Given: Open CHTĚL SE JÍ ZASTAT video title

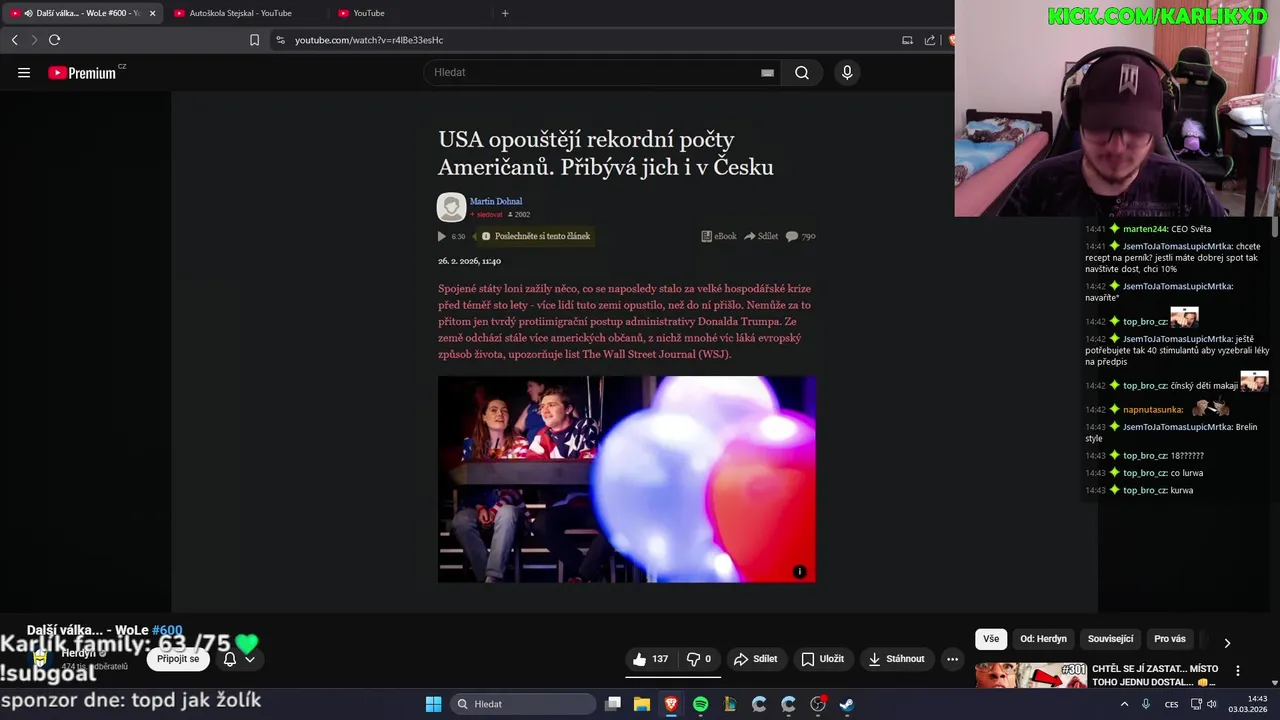Looking at the screenshot, I should 1155,674.
